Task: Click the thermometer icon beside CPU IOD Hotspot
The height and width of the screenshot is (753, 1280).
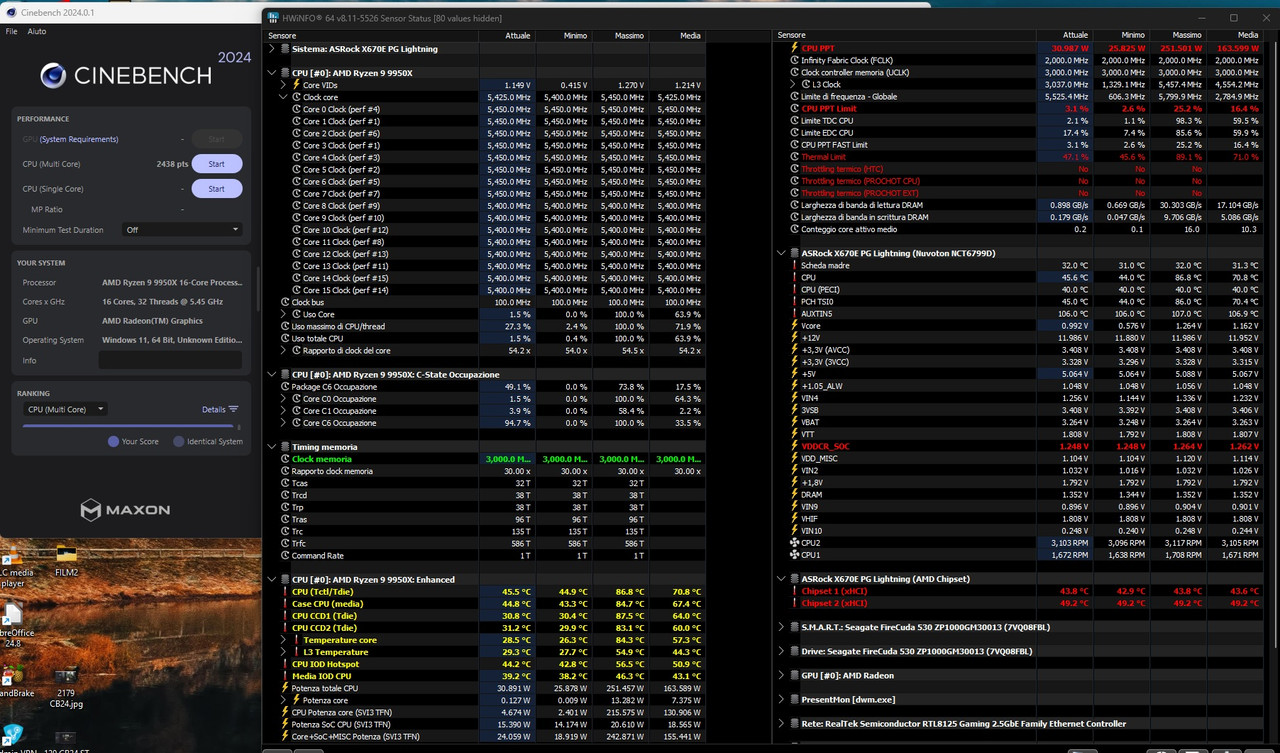Action: tap(285, 664)
